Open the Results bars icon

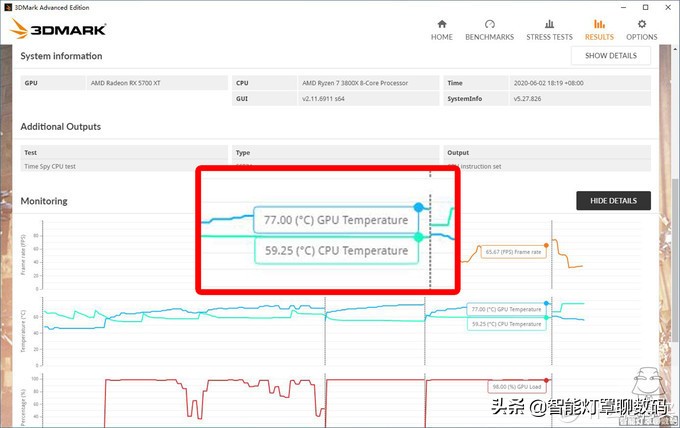tap(599, 23)
